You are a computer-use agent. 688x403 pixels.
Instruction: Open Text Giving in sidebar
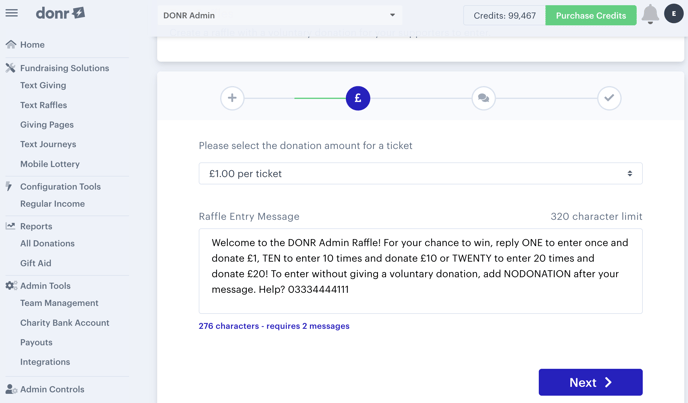pyautogui.click(x=43, y=85)
